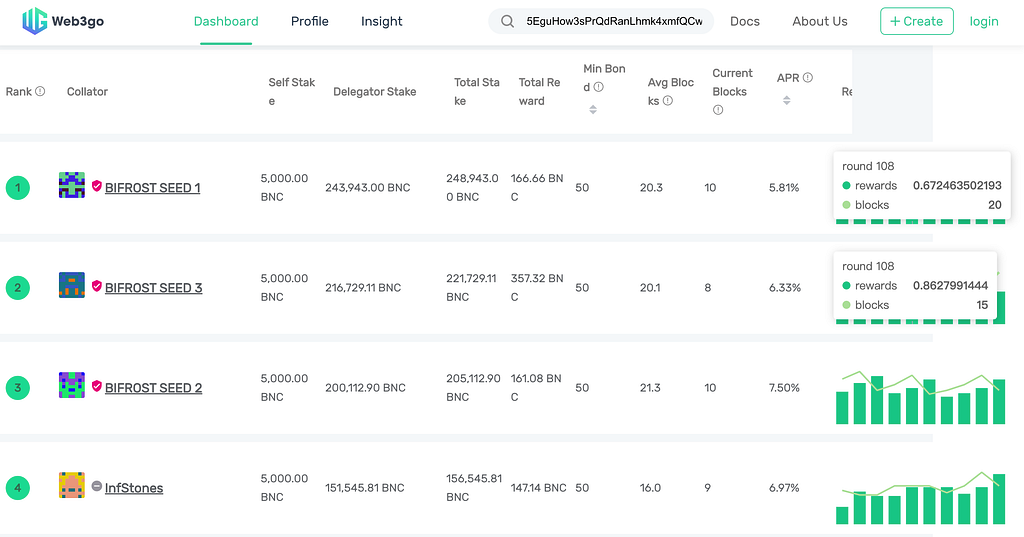This screenshot has width=1024, height=537.
Task: Click the 6.33% APR value
Action: click(785, 288)
